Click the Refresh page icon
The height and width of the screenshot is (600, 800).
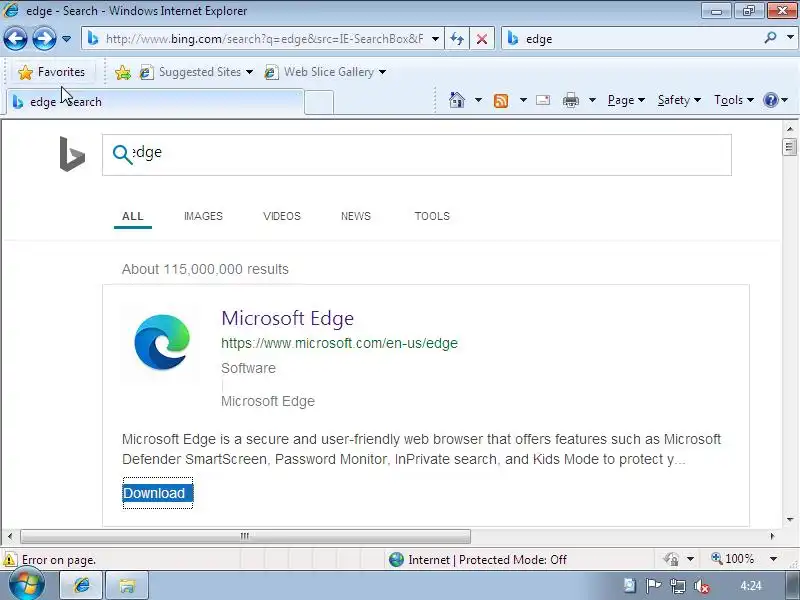457,39
